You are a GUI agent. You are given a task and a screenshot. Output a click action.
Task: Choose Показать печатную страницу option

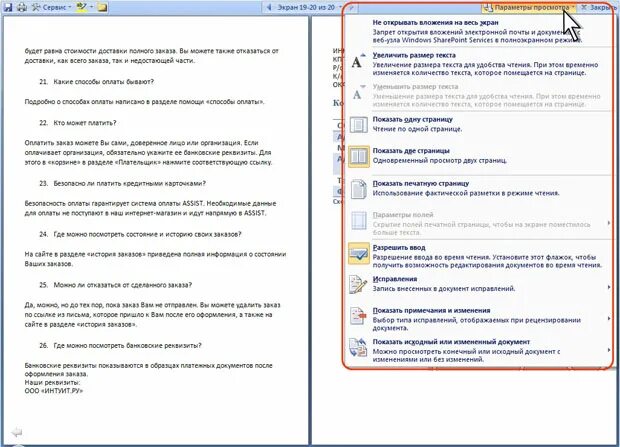[479, 188]
